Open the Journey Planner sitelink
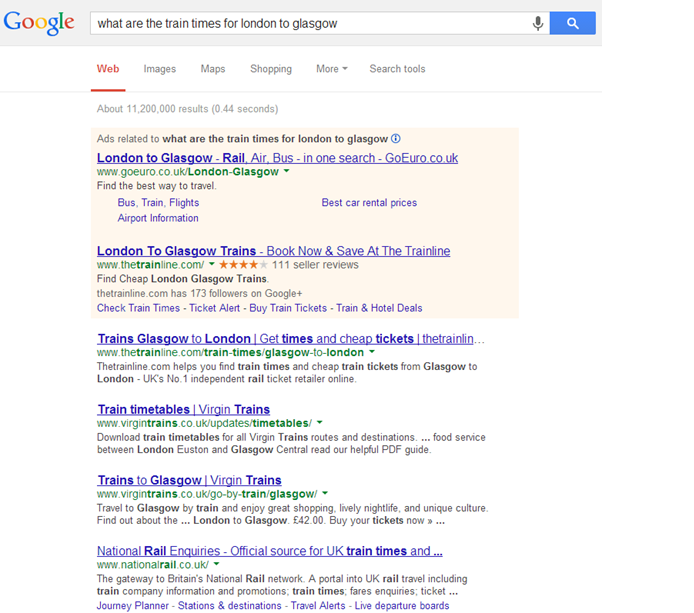 pyautogui.click(x=133, y=605)
